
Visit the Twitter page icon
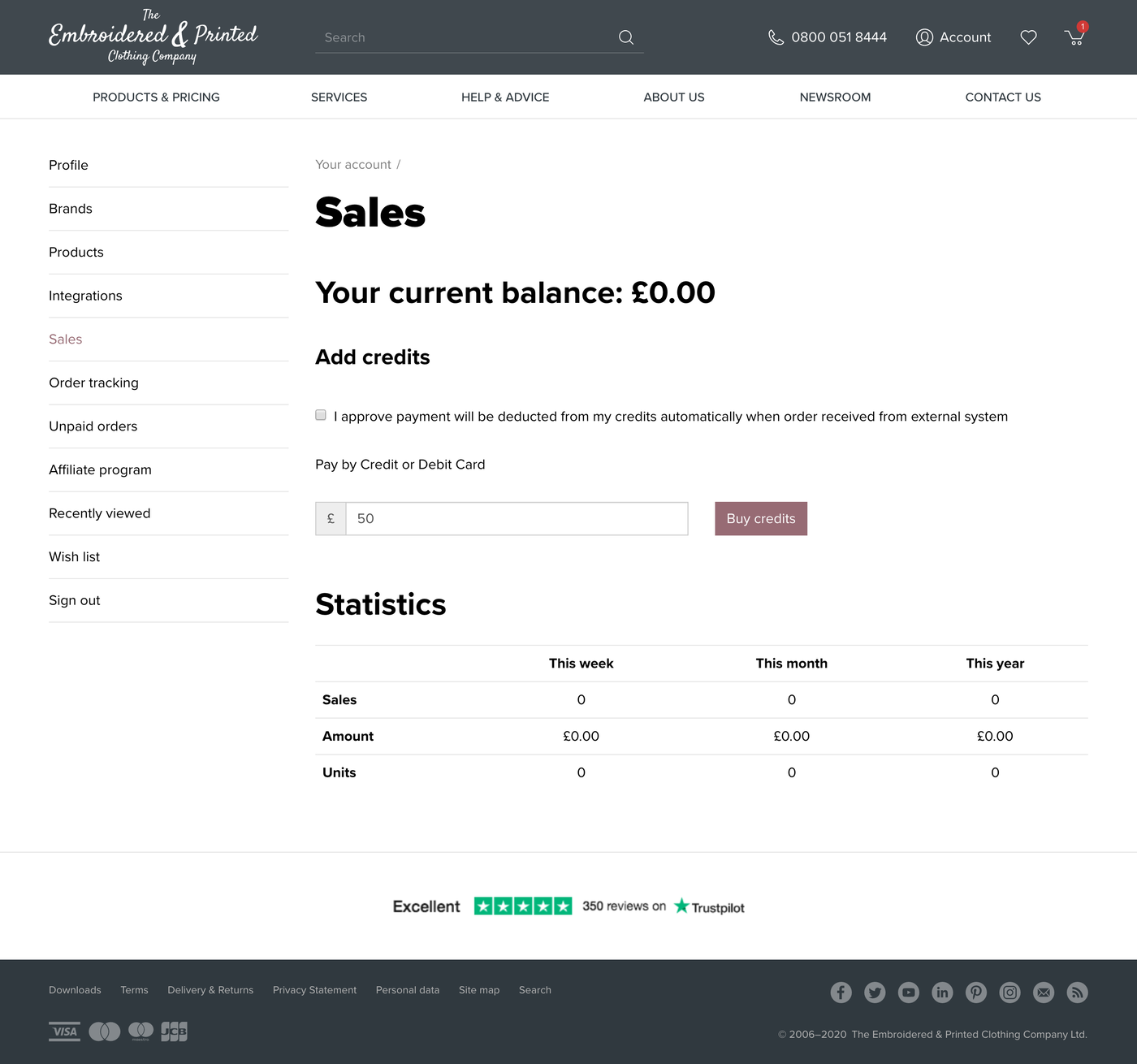click(875, 992)
